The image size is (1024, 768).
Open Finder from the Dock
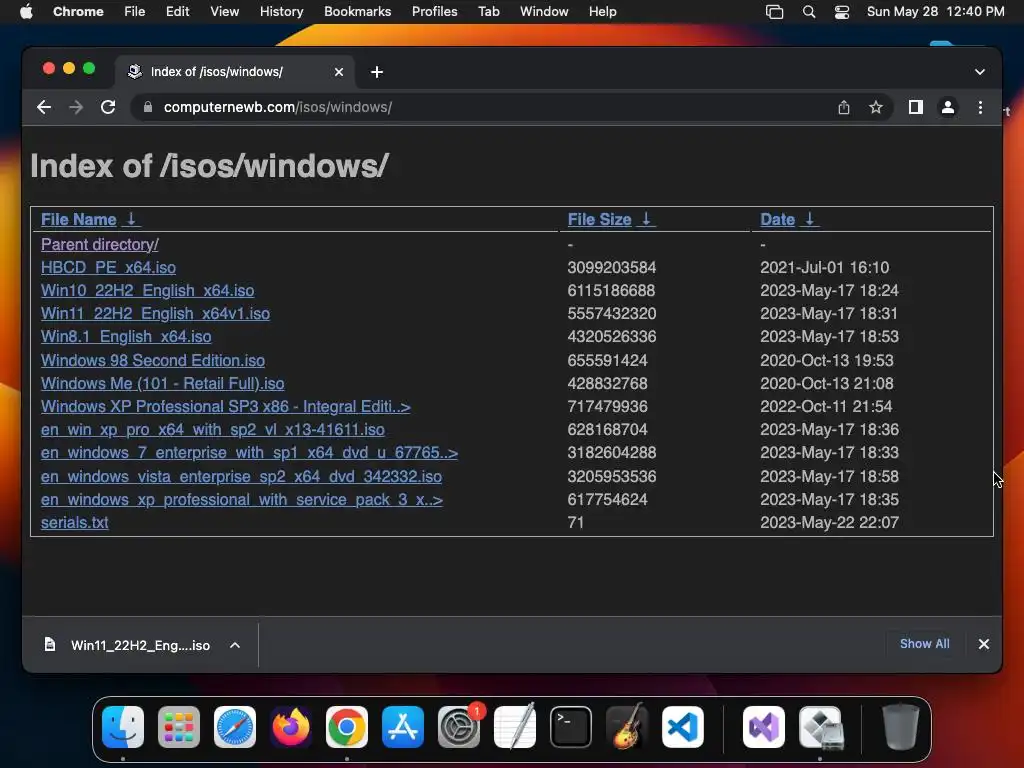(123, 727)
